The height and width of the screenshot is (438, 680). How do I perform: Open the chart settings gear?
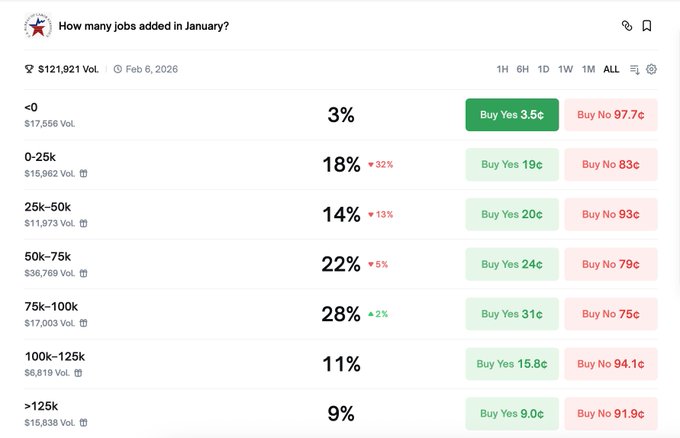(x=652, y=69)
